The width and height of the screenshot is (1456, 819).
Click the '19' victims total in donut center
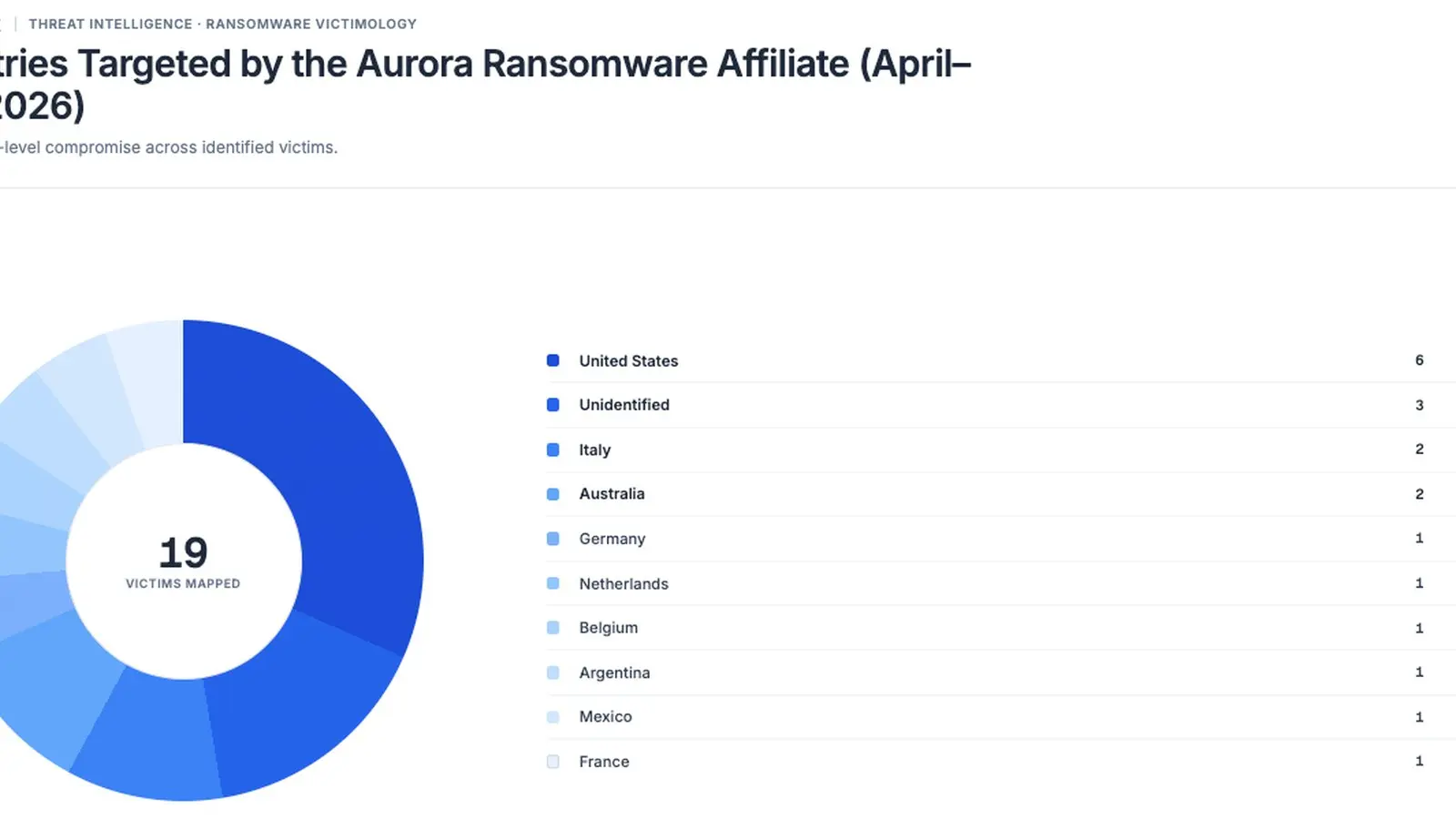pos(183,552)
